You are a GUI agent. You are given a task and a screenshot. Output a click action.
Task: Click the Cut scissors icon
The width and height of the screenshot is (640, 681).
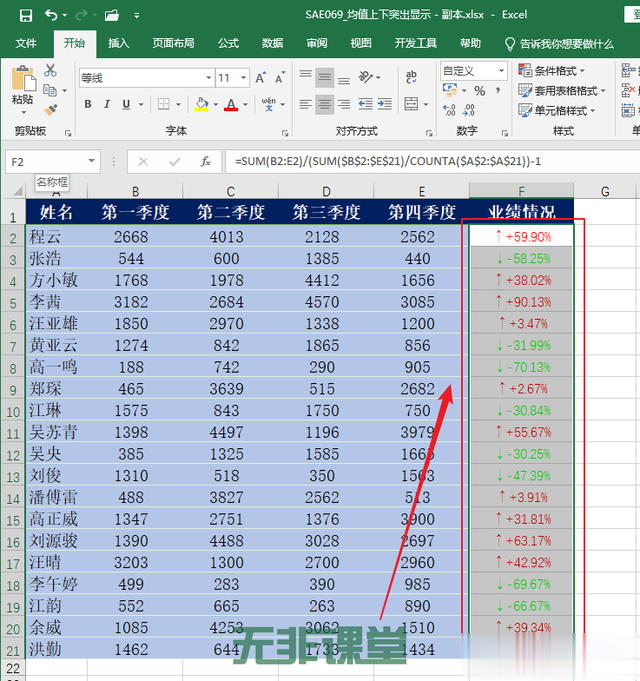click(x=50, y=70)
